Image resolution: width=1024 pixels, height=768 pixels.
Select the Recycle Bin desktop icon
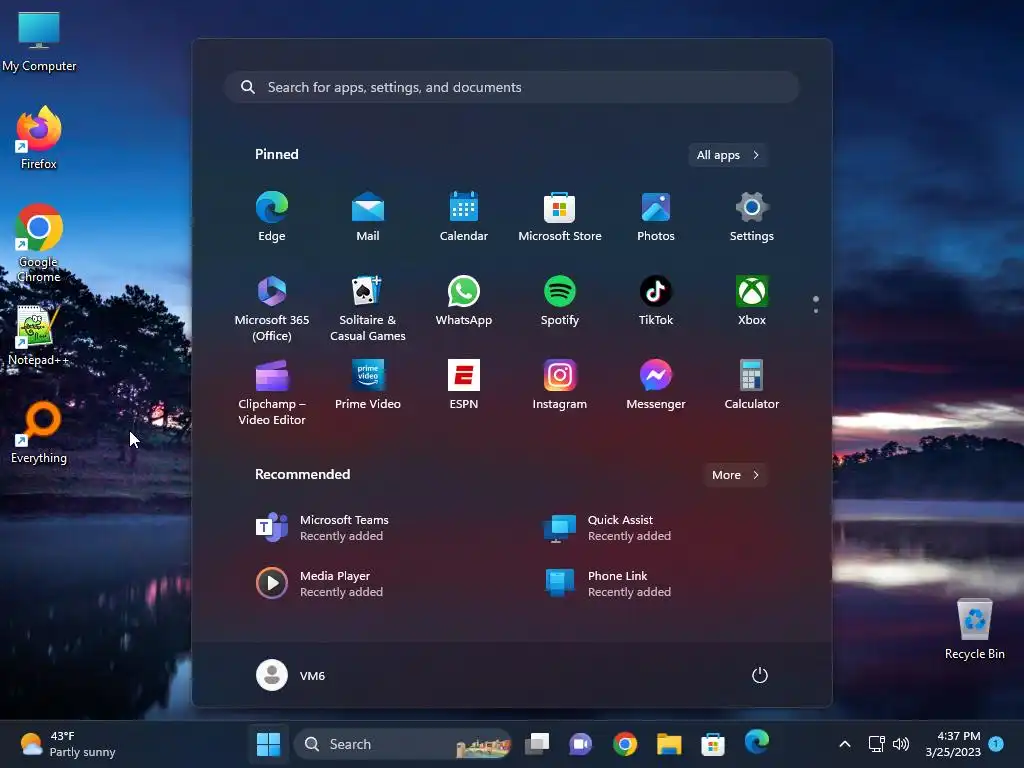pyautogui.click(x=974, y=628)
